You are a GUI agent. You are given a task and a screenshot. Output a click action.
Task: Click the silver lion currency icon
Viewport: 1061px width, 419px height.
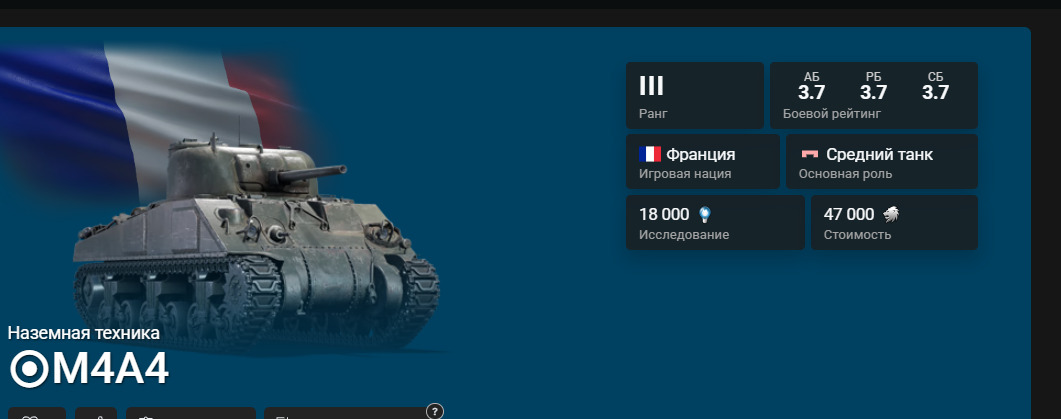(x=890, y=215)
